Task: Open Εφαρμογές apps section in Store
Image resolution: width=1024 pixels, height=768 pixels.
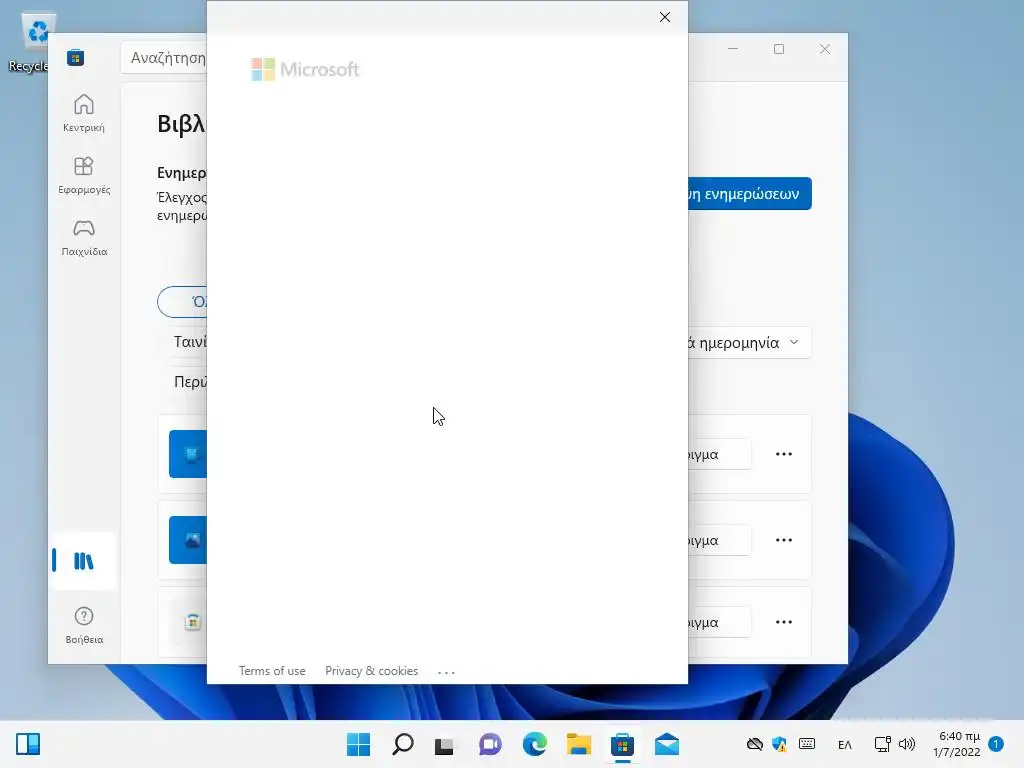Action: (84, 175)
